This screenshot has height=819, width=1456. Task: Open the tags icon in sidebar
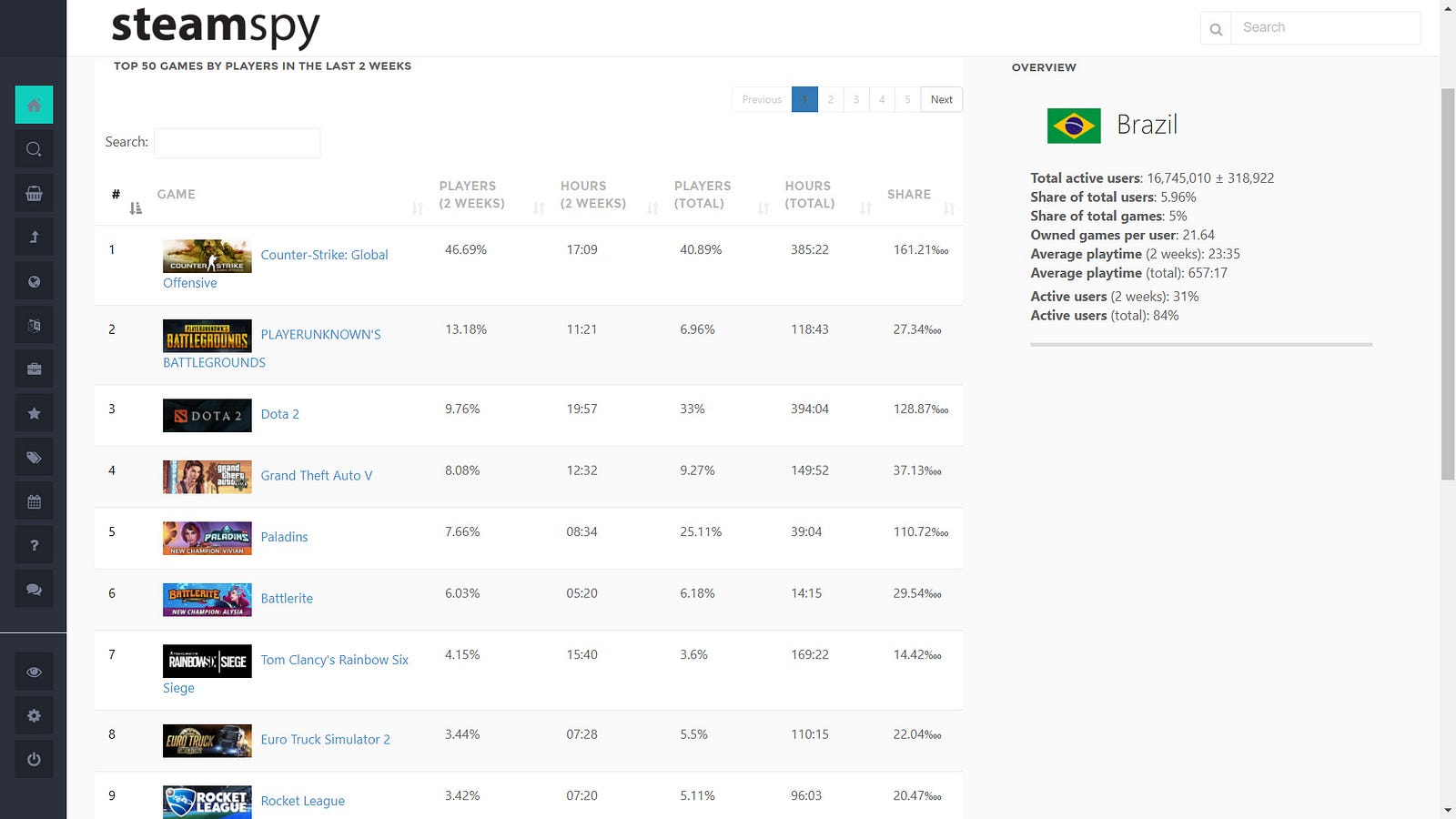tap(34, 457)
